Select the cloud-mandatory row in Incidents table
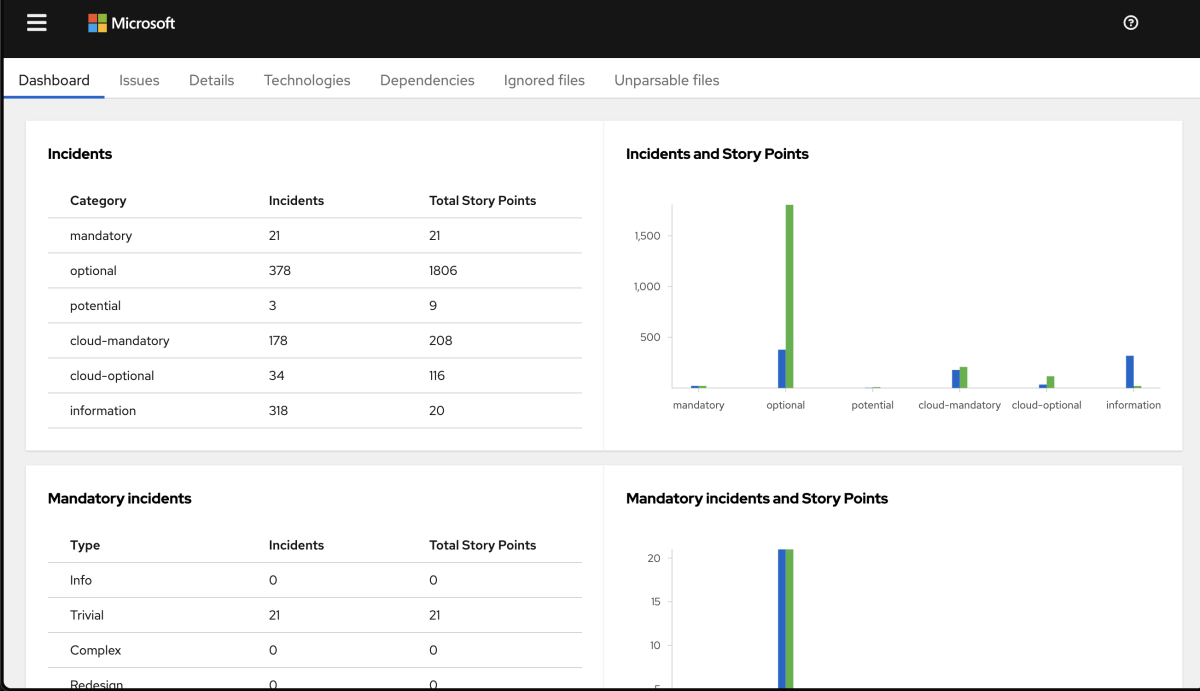 click(x=315, y=341)
